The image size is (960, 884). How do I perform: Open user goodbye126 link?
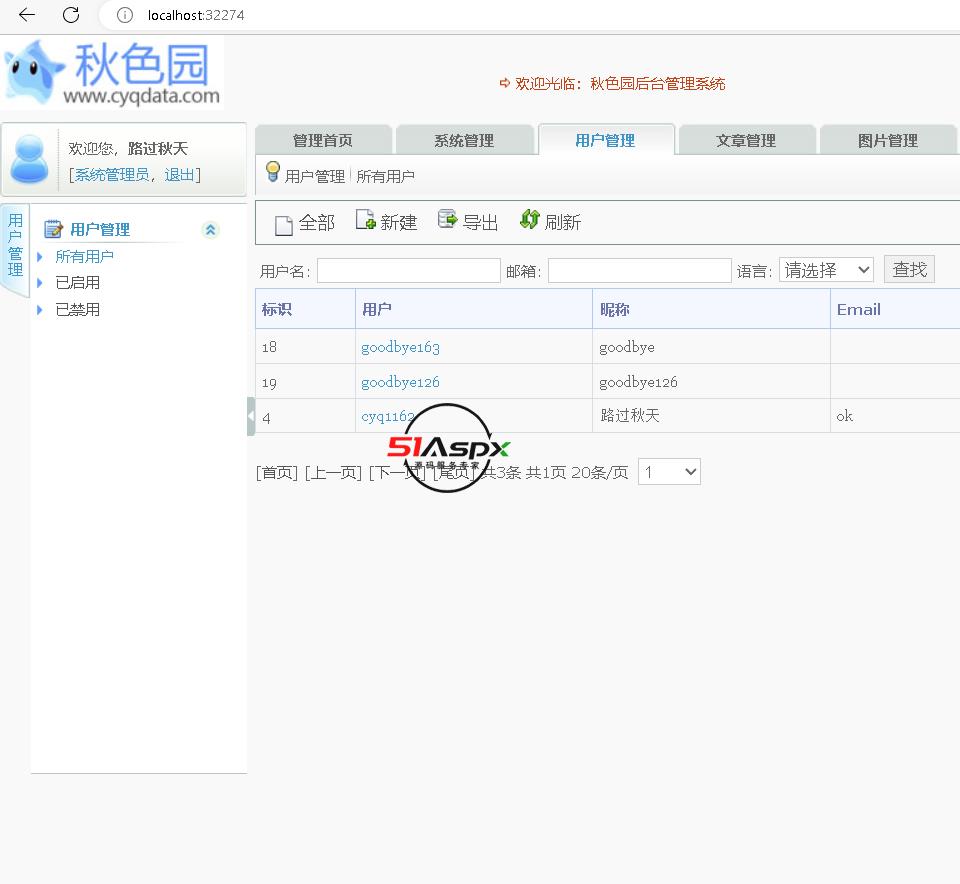[x=400, y=382]
